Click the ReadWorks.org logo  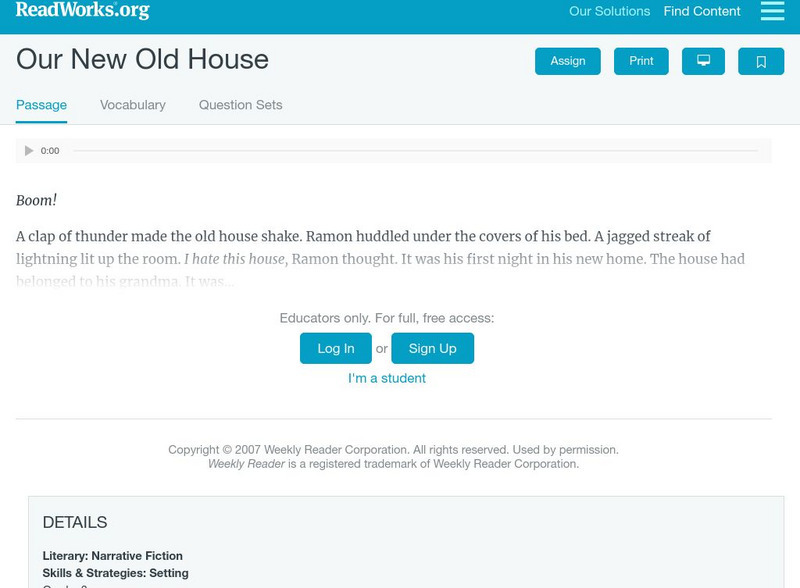pos(80,11)
